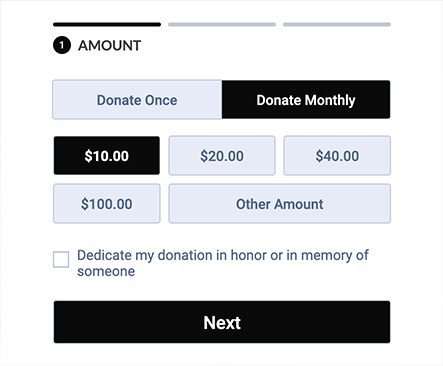Click the third gray progress bar segment

click(x=337, y=24)
